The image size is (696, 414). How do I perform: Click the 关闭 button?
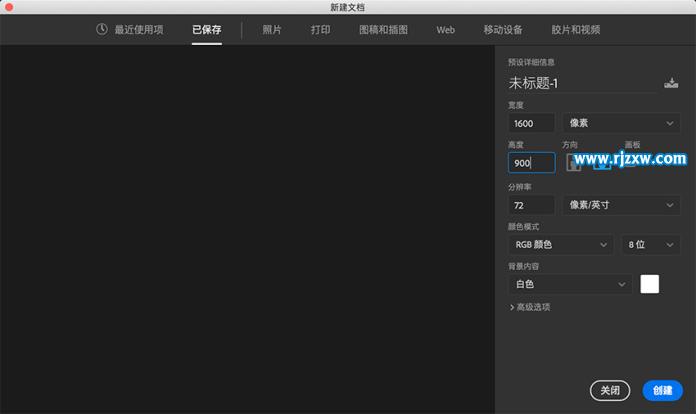point(610,390)
